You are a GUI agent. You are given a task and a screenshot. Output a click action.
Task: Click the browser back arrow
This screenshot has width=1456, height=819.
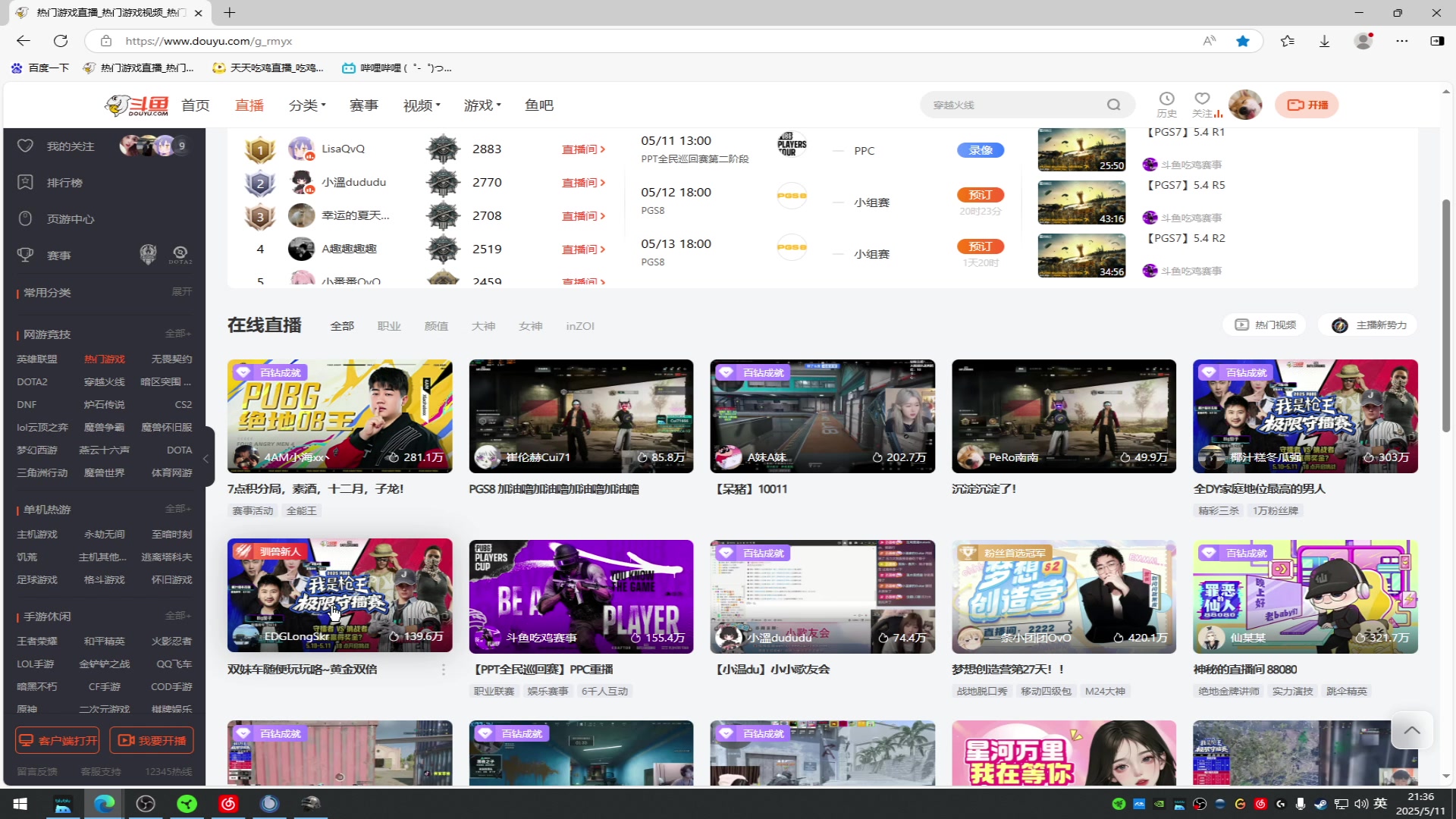[x=24, y=41]
